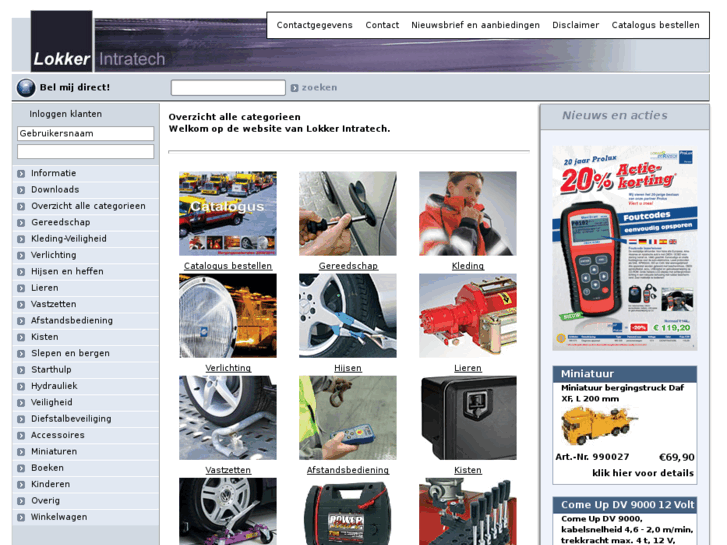Open the Kleding-Veiligheid sidebar category

tap(69, 239)
